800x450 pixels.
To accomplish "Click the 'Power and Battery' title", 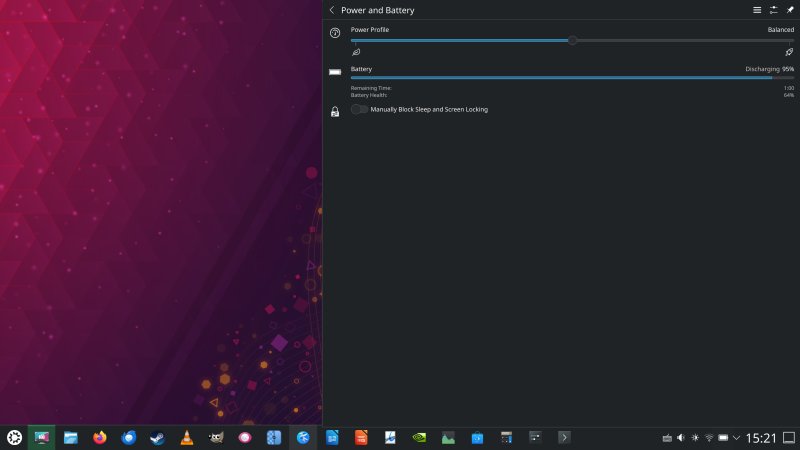I will (x=378, y=10).
